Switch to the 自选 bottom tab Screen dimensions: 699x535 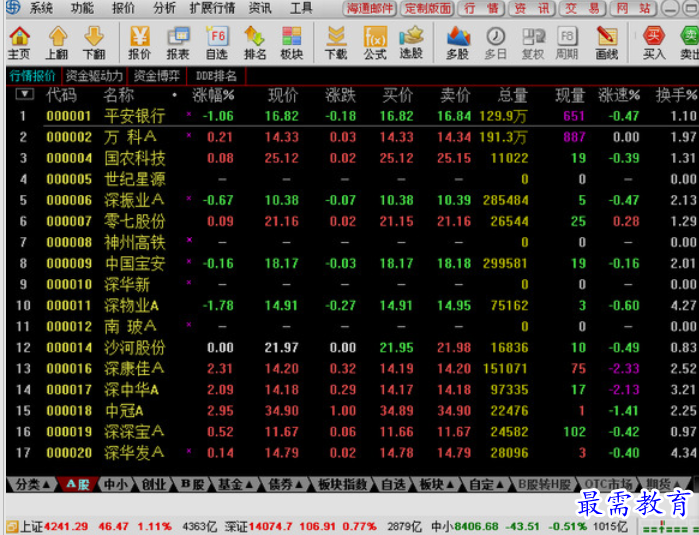pyautogui.click(x=393, y=484)
